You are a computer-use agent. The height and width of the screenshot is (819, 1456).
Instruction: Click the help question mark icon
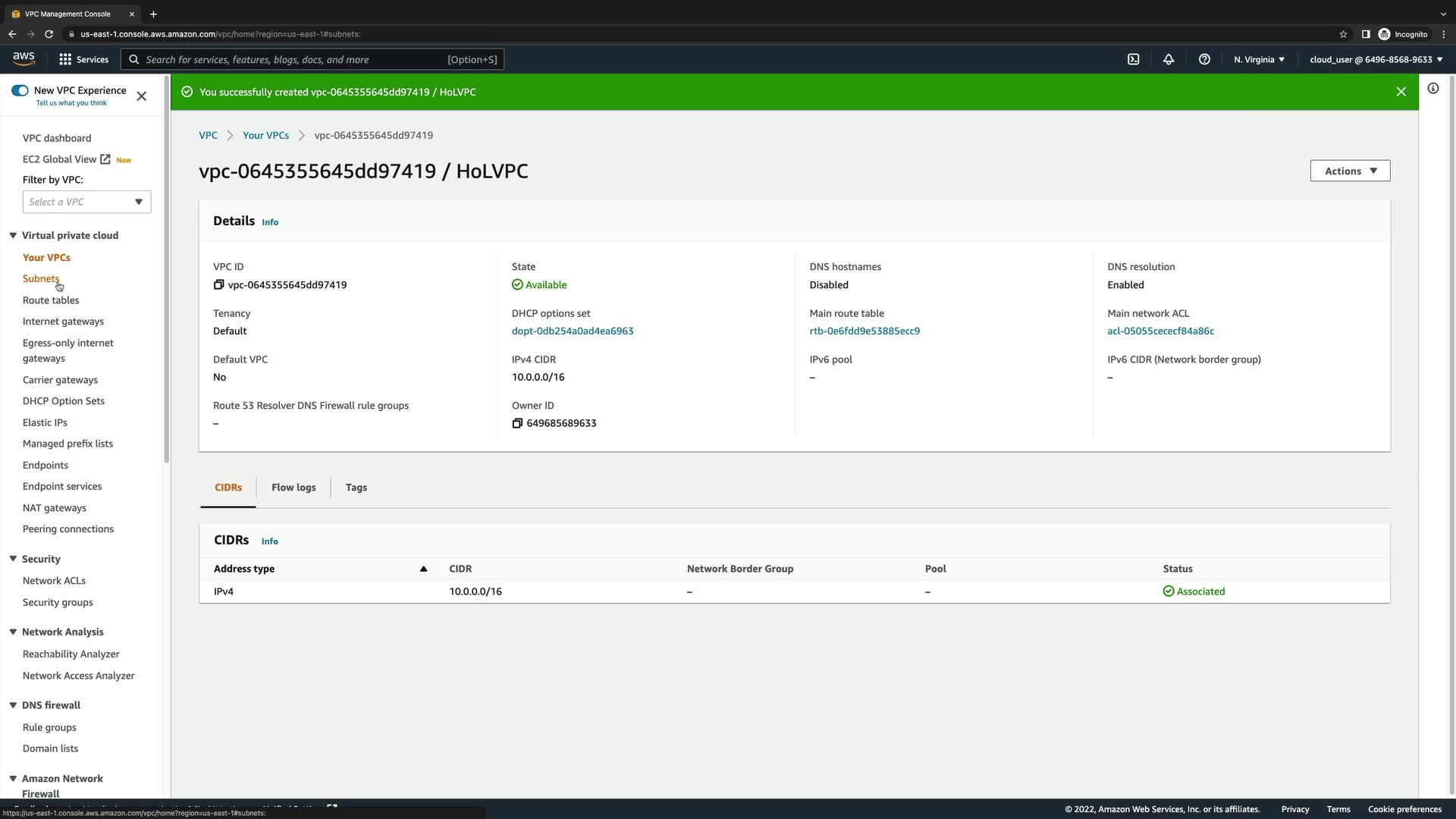[x=1204, y=59]
